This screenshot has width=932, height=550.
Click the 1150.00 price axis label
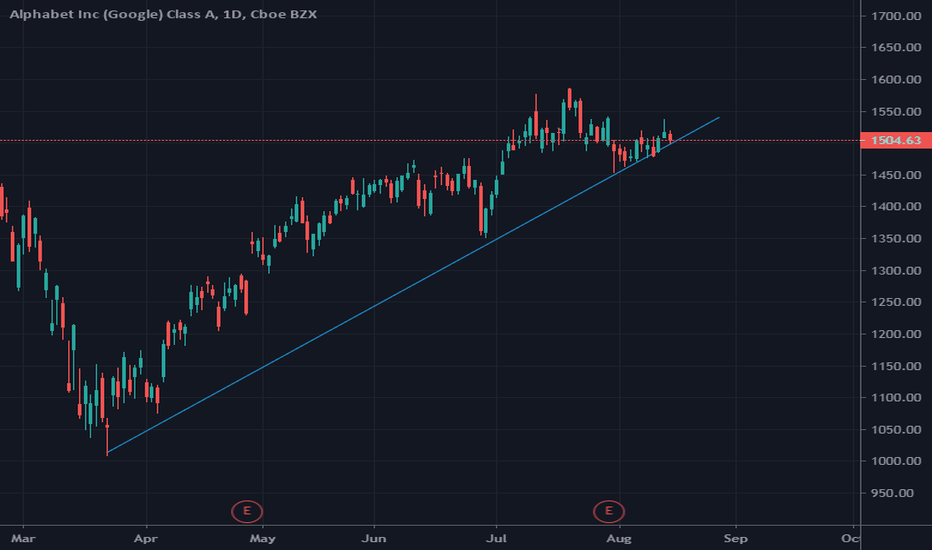click(896, 366)
